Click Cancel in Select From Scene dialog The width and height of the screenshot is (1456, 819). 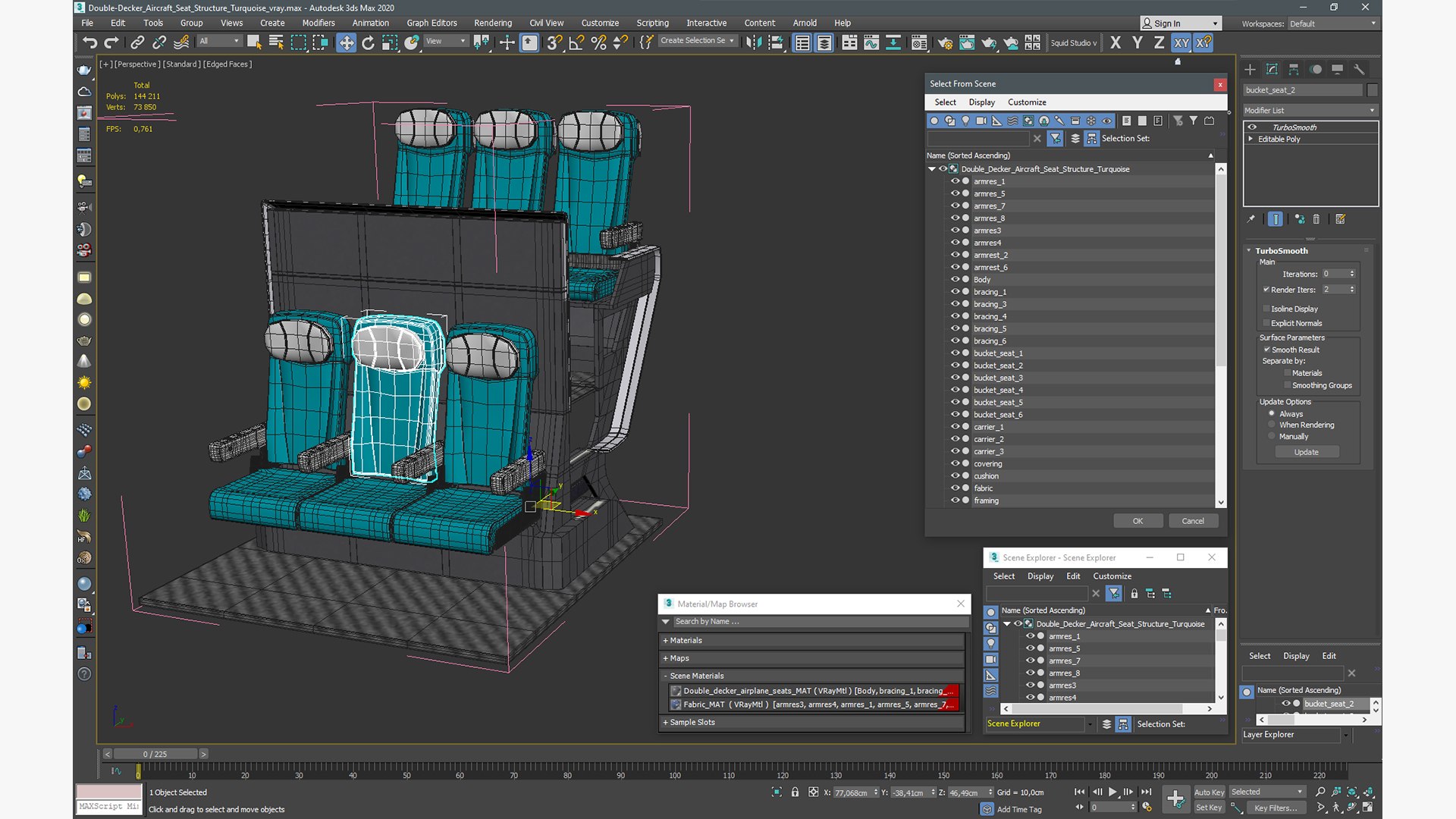click(1193, 521)
